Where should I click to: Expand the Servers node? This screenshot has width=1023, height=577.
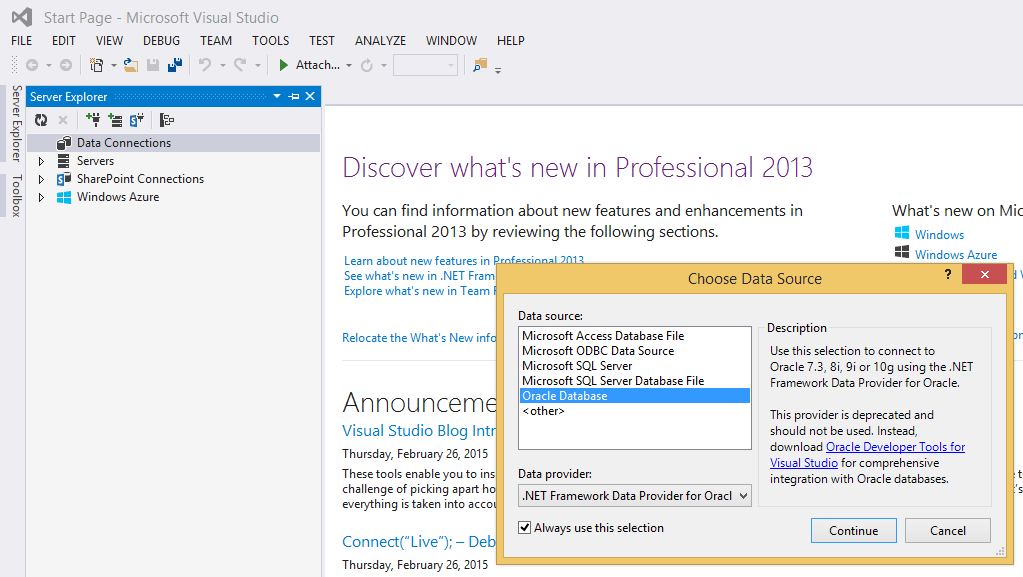coord(41,161)
